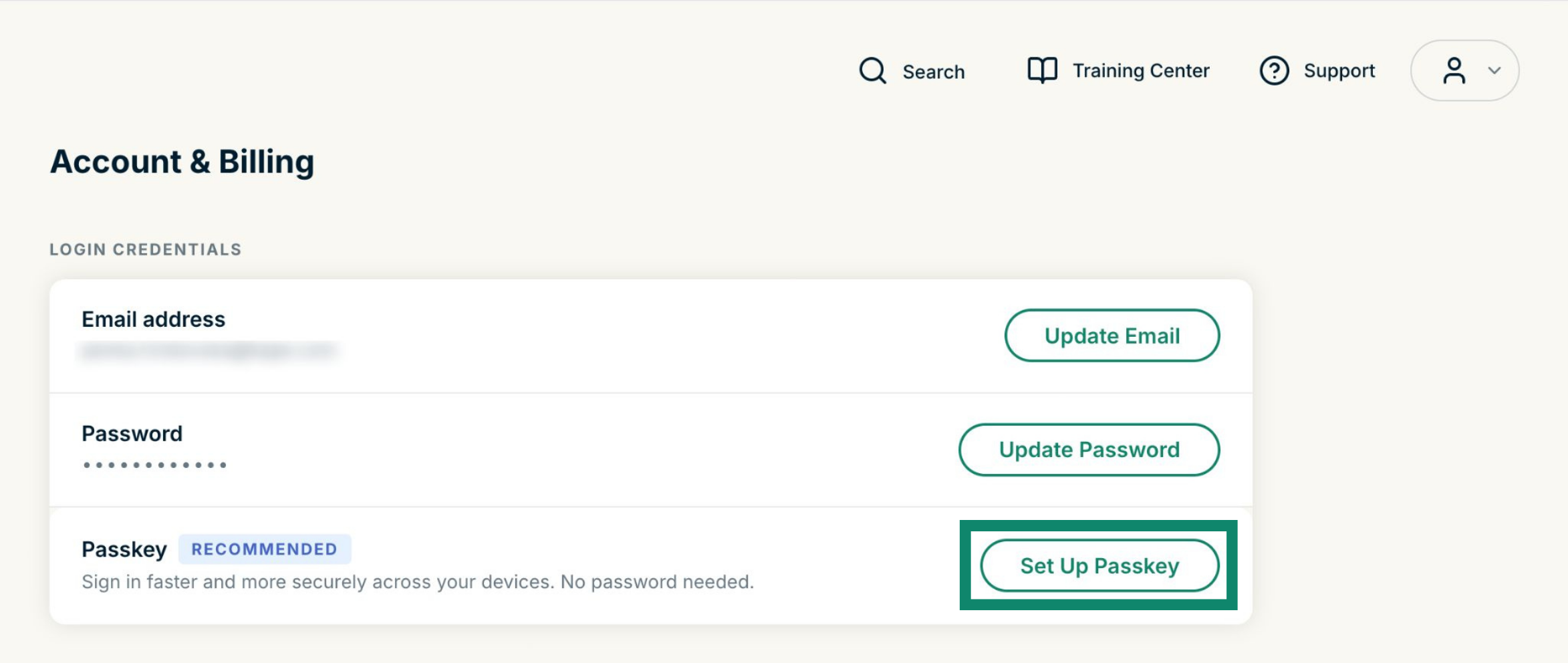This screenshot has width=1568, height=663.
Task: Open the Training Center book icon
Action: (1042, 70)
